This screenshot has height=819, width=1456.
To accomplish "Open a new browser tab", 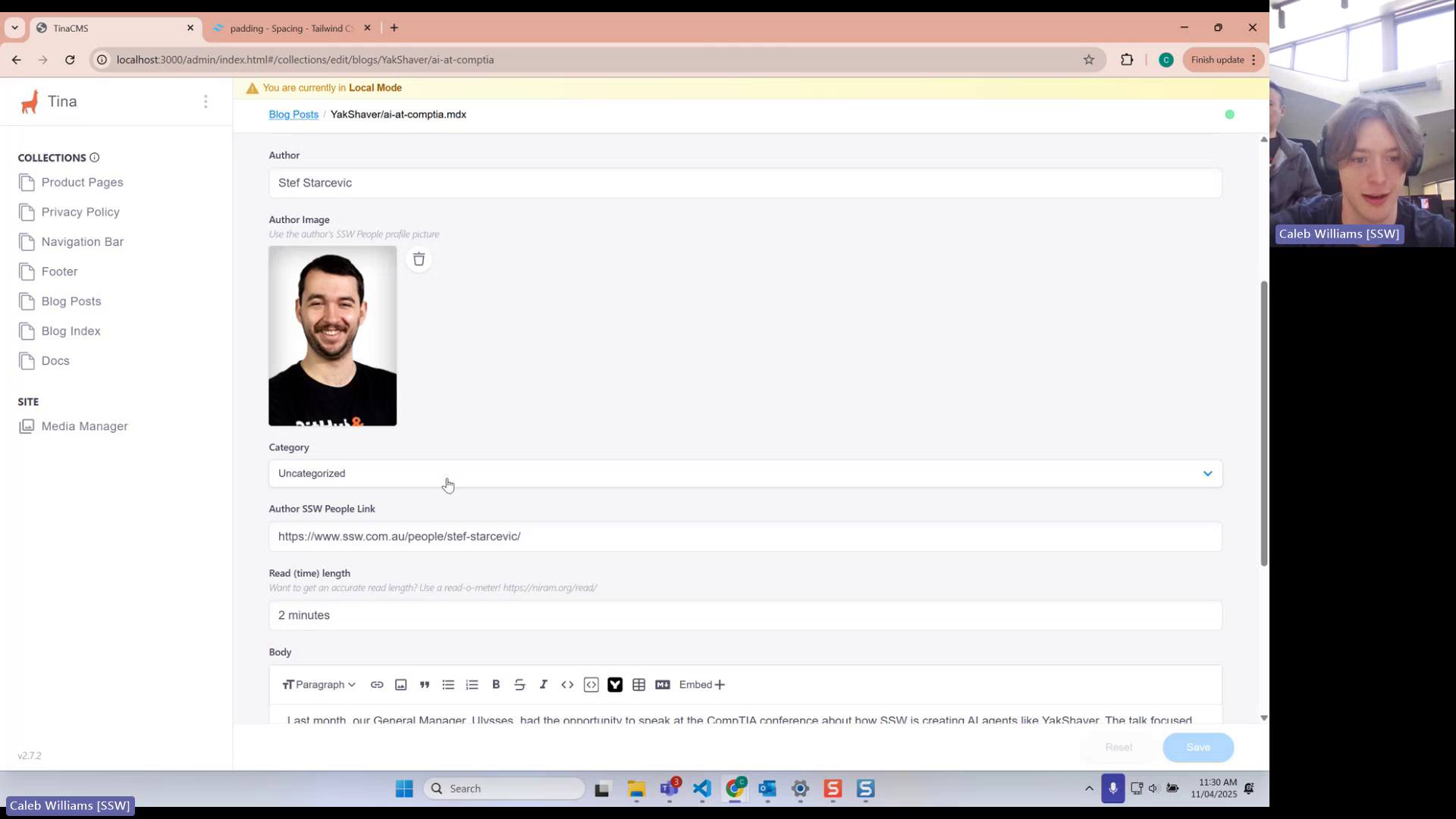I will [394, 28].
